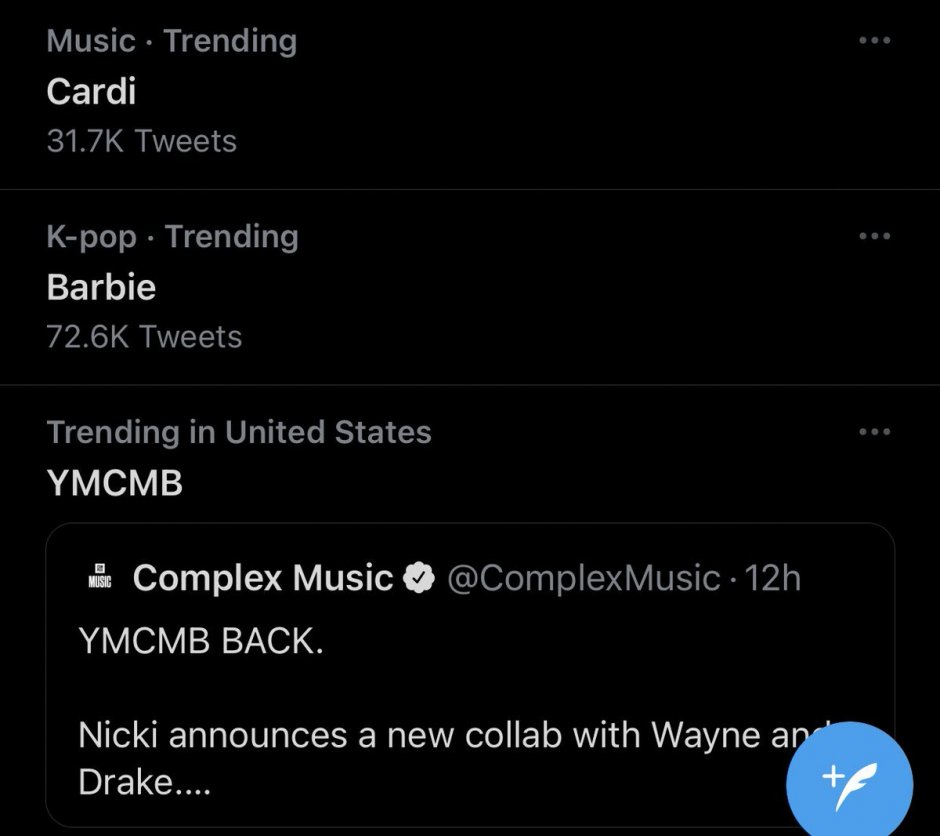Open the Complex Music profile name
Viewport: 940px width, 836px height.
(x=263, y=578)
